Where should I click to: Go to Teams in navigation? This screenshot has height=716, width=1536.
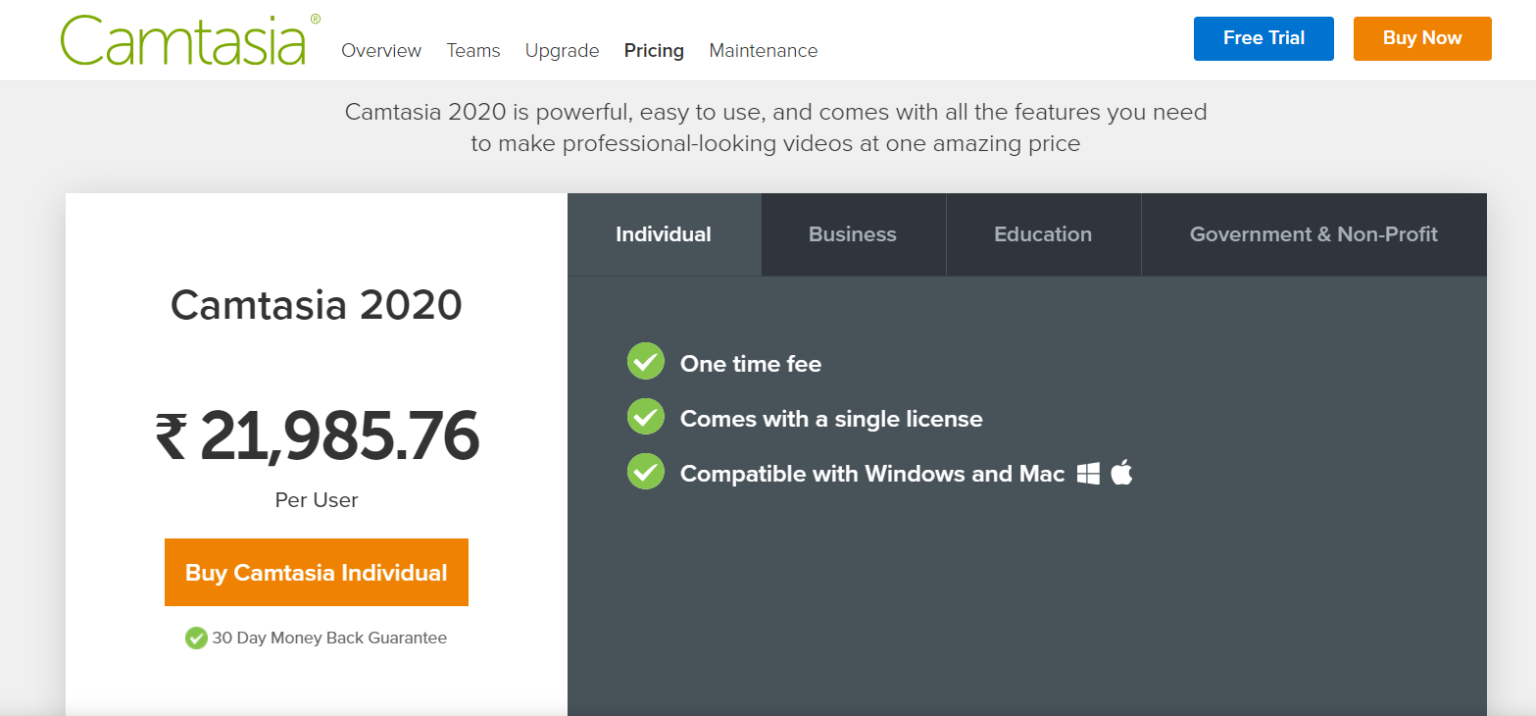[x=473, y=51]
